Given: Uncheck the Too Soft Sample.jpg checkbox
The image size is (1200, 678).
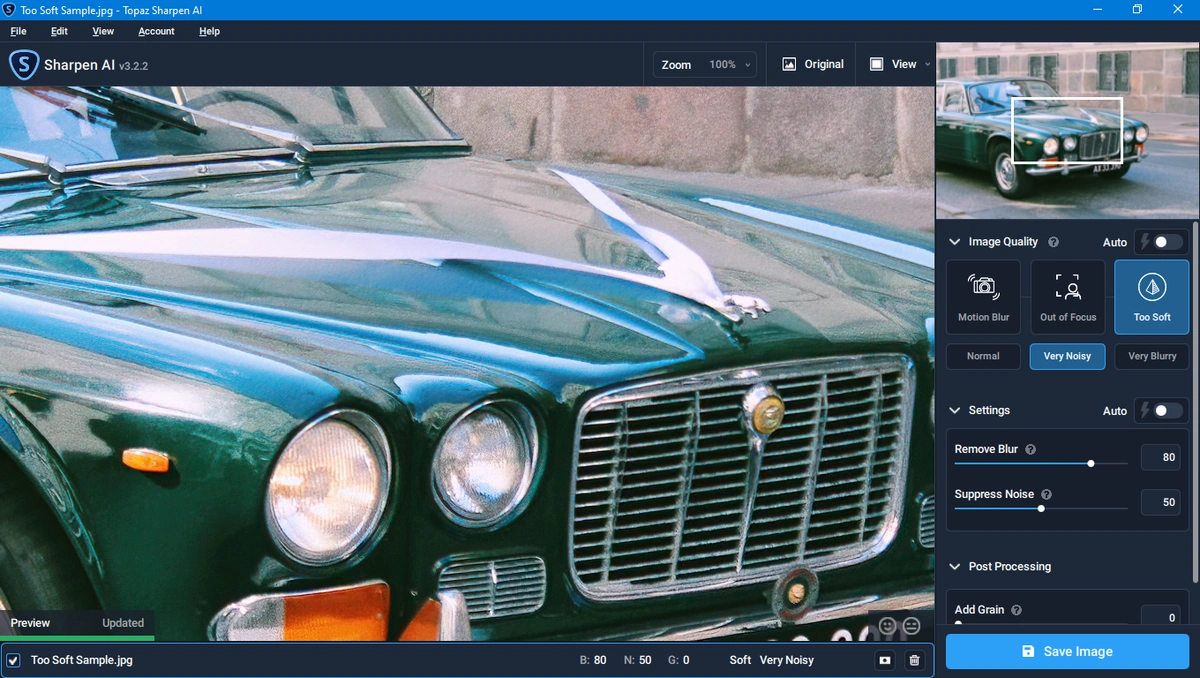Looking at the screenshot, I should [x=13, y=660].
